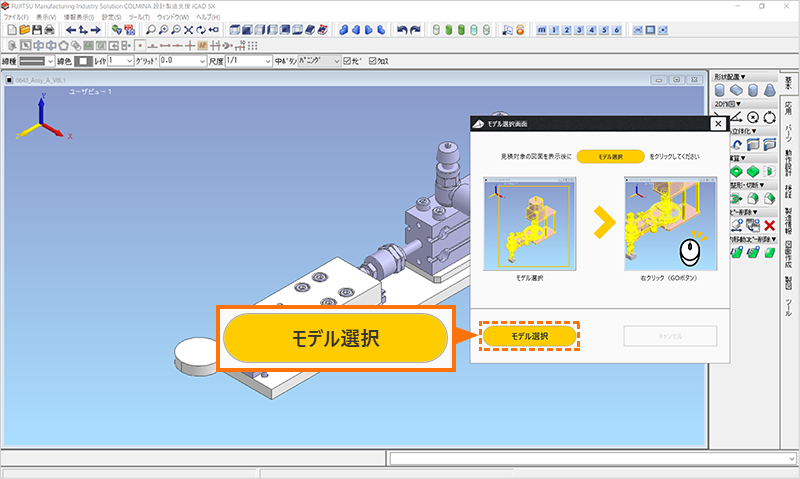
Task: Open the 表示(V) menu
Action: (x=46, y=17)
